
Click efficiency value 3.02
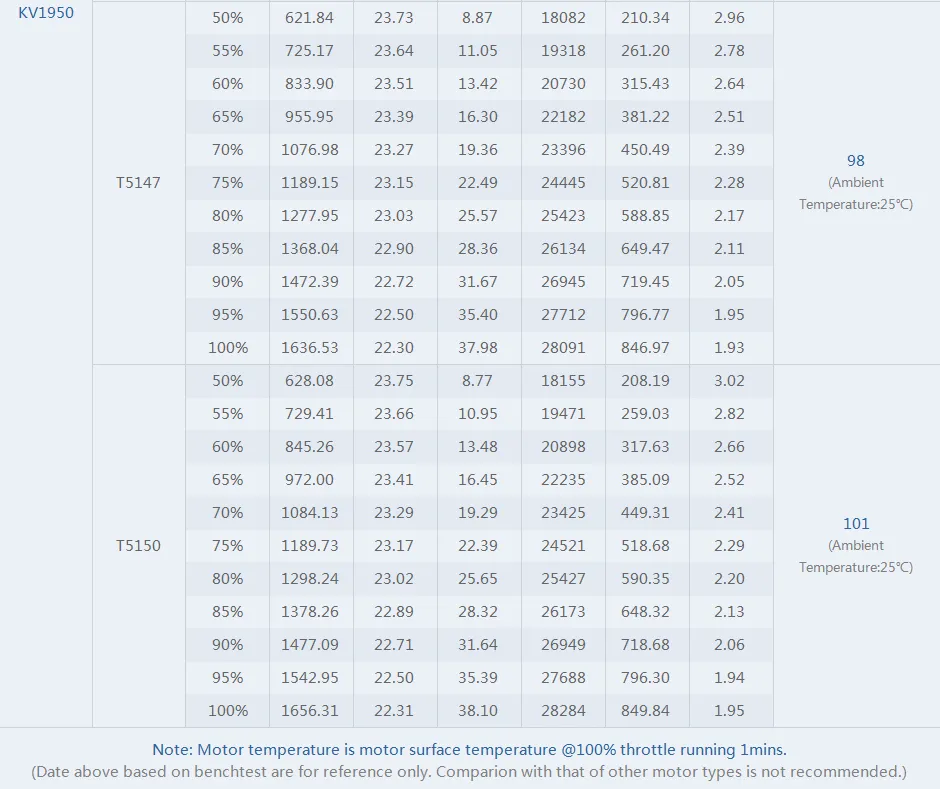pos(729,381)
